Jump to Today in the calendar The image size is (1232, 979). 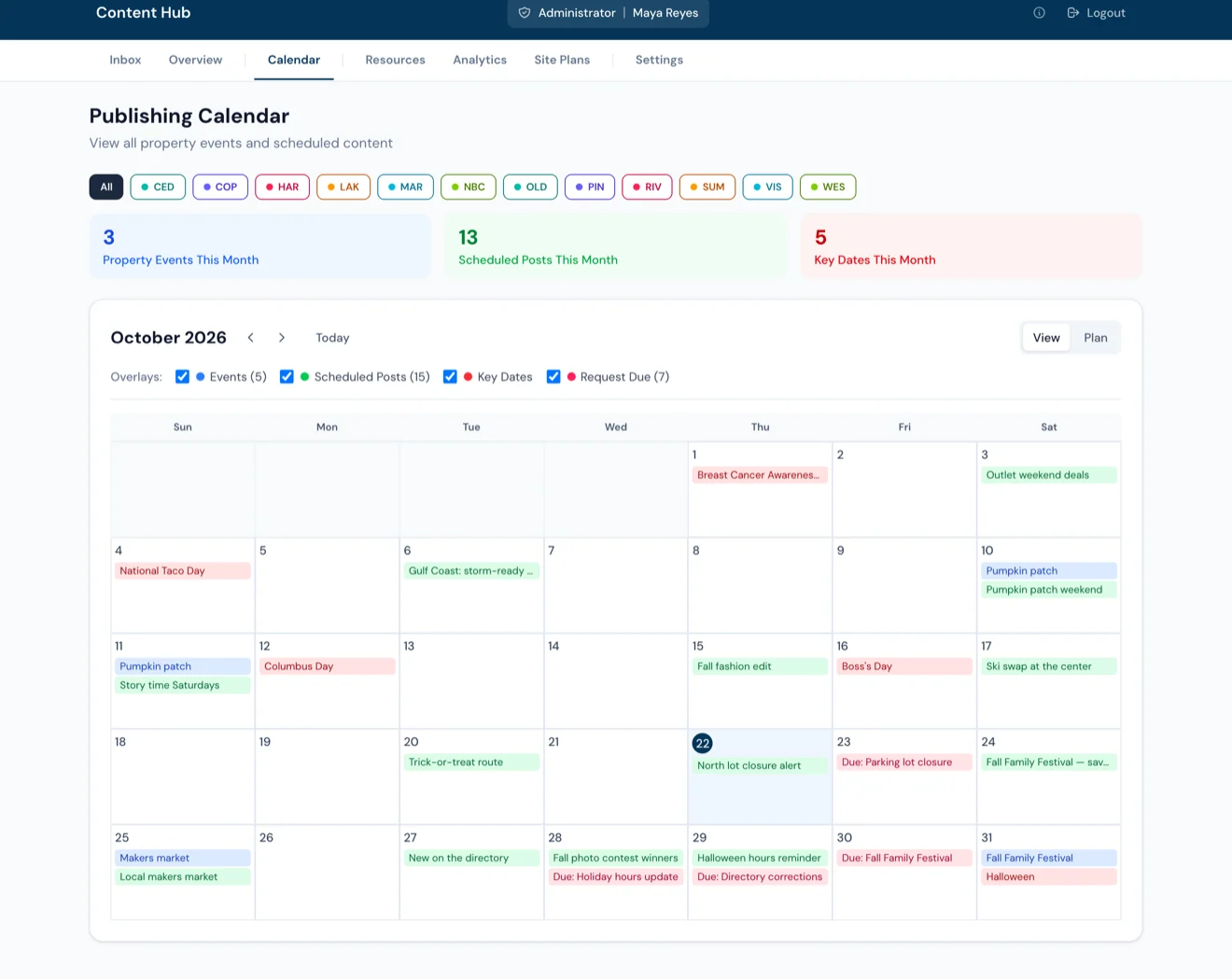[x=332, y=338]
